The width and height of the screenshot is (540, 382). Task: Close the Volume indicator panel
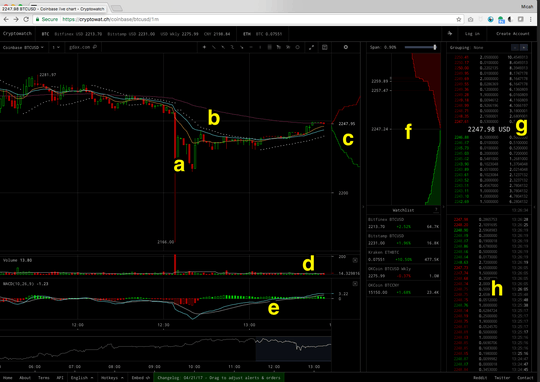(355, 260)
